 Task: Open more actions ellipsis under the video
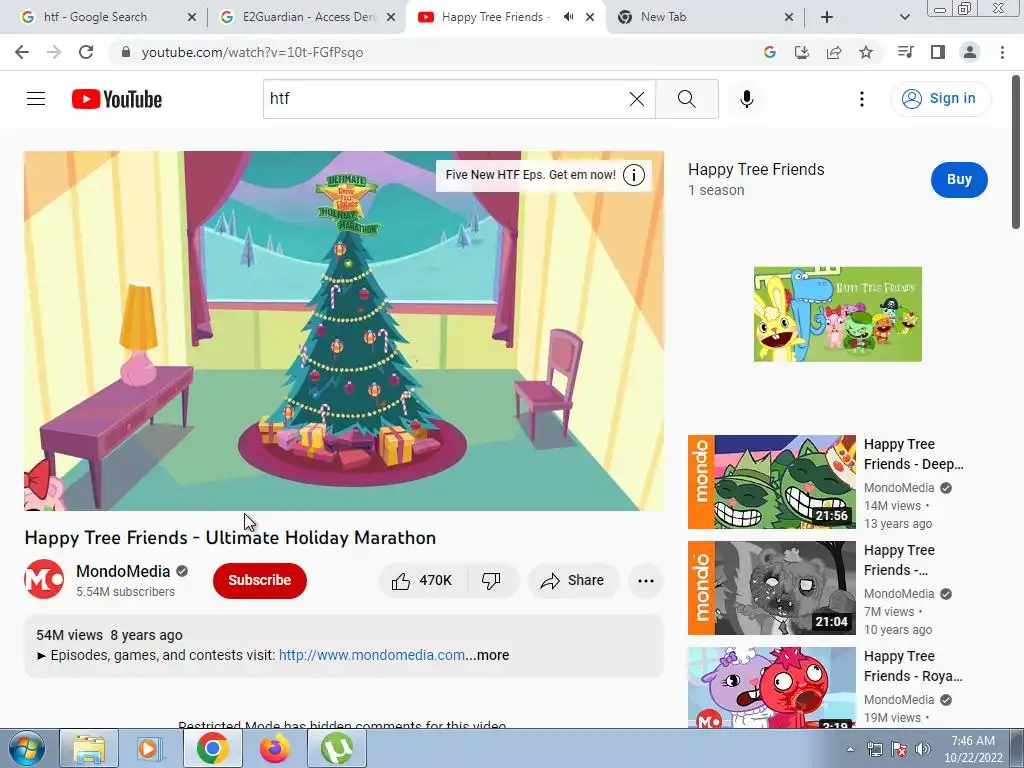[x=645, y=581]
